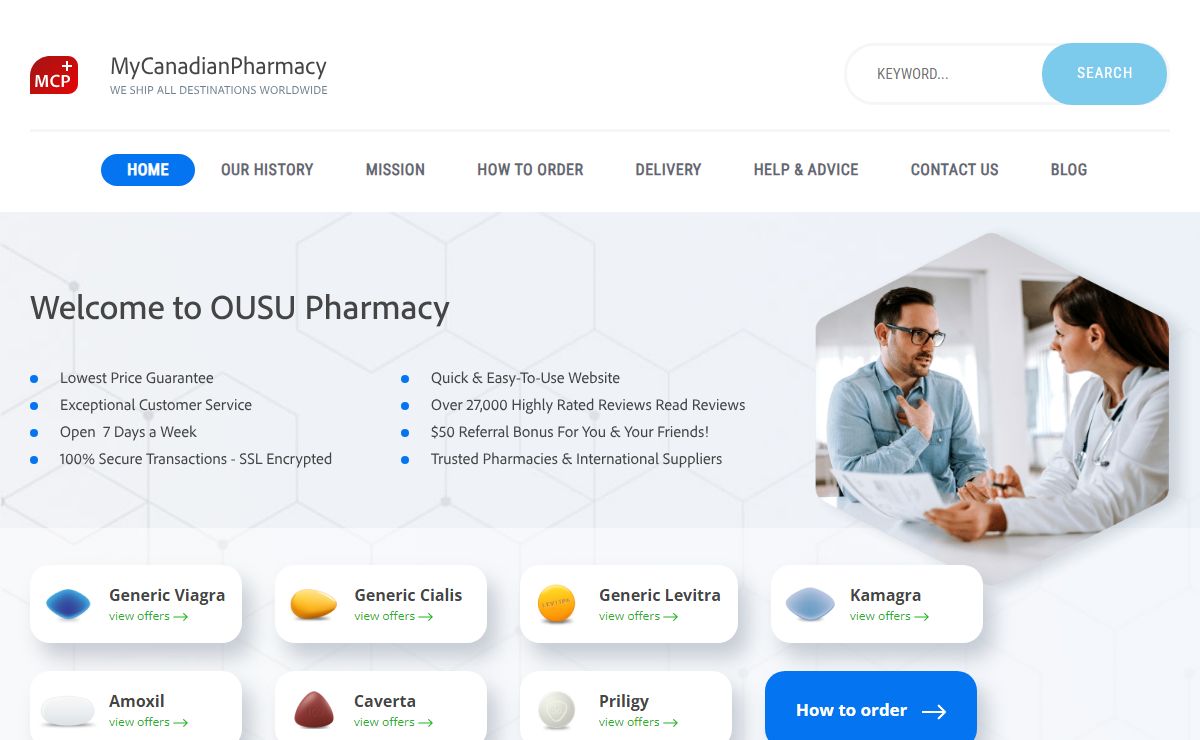Screen dimensions: 1200x740
Task: Click the MyCanadianPharmacy site title
Action: (218, 66)
